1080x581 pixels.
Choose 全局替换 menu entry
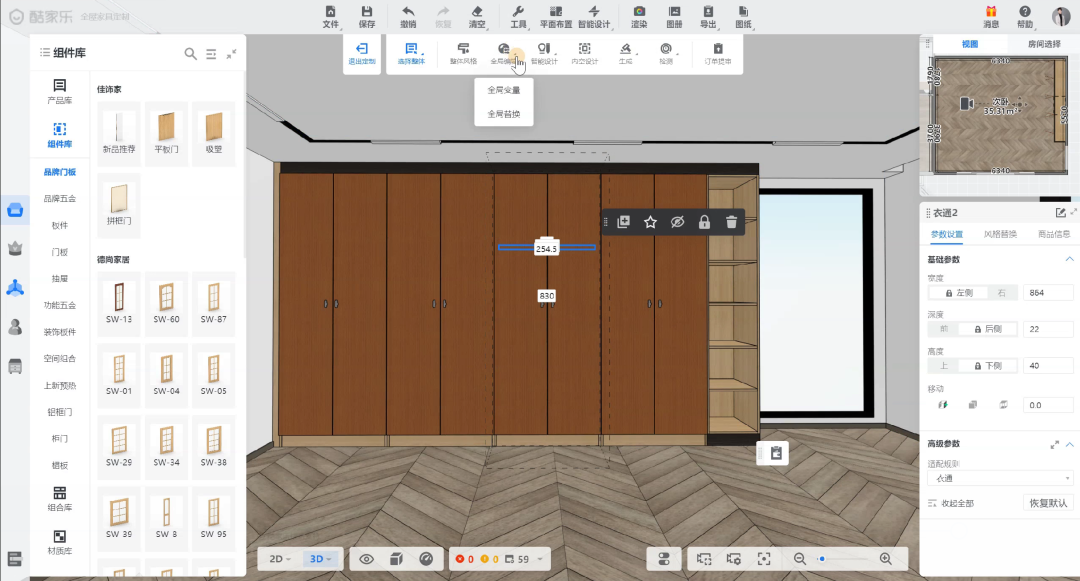pyautogui.click(x=503, y=114)
